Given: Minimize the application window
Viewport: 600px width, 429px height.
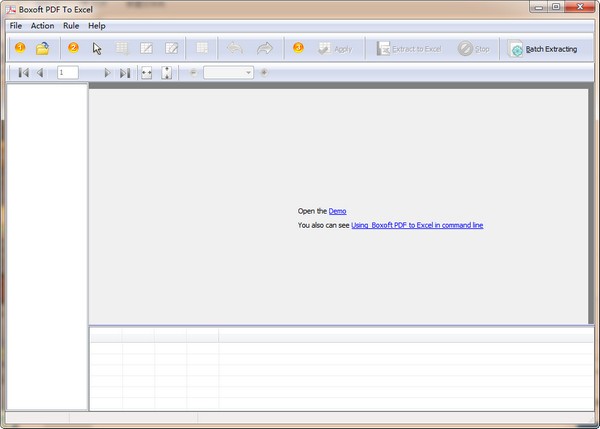Looking at the screenshot, I should pos(539,7).
